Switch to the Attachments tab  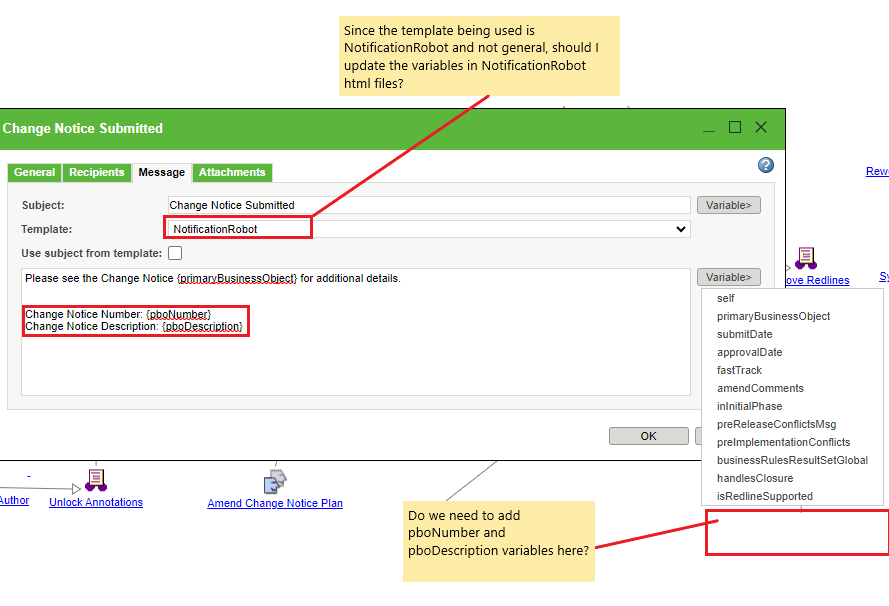pyautogui.click(x=232, y=172)
